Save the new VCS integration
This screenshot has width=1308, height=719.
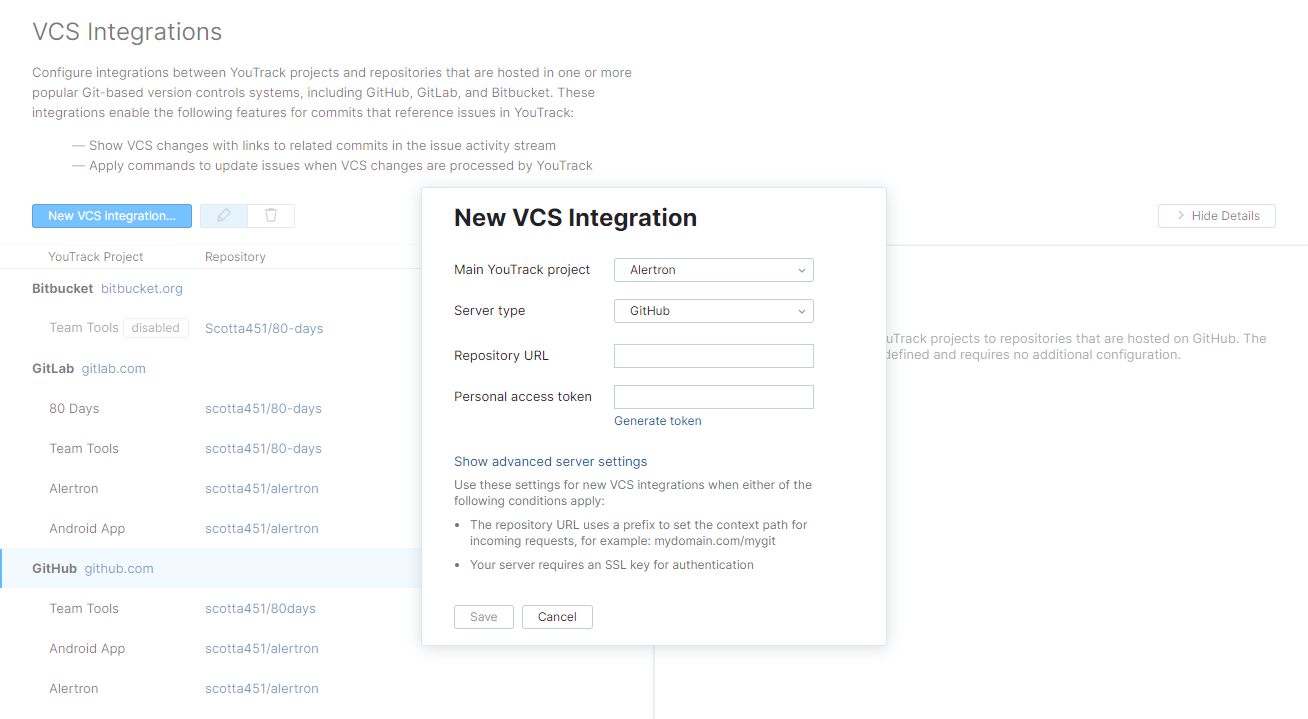483,616
